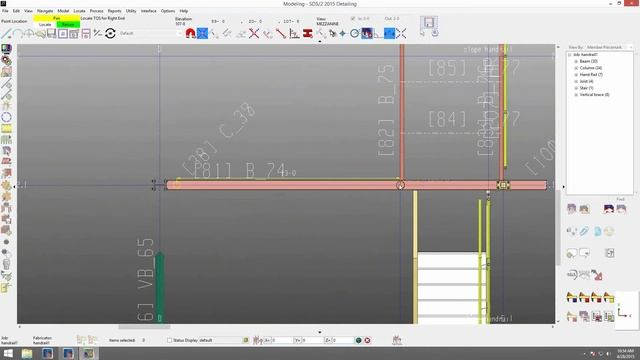Image resolution: width=640 pixels, height=360 pixels.
Task: Click the floppy disk save icon
Action: tap(51, 33)
